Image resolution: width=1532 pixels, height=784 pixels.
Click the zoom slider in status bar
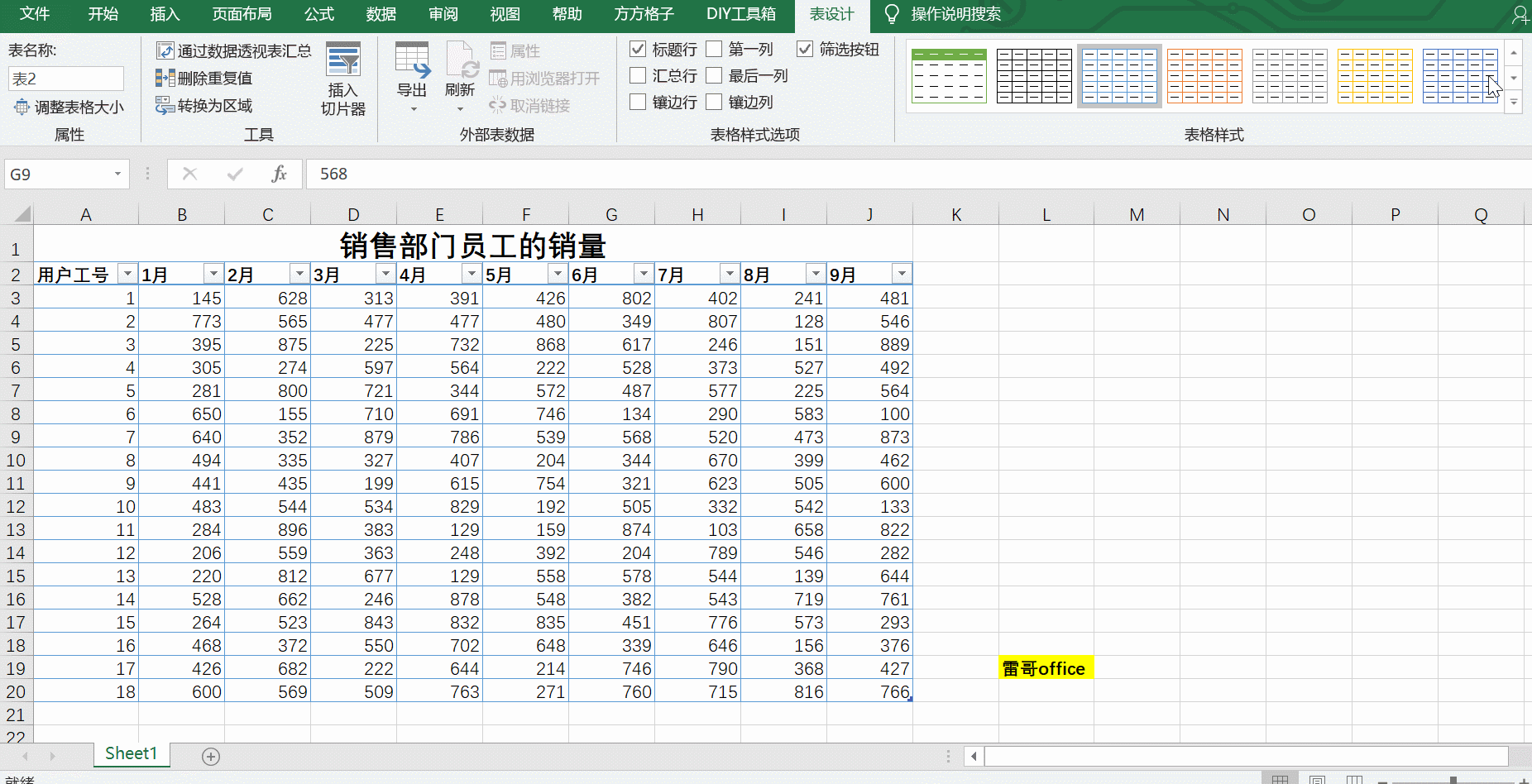click(1453, 779)
